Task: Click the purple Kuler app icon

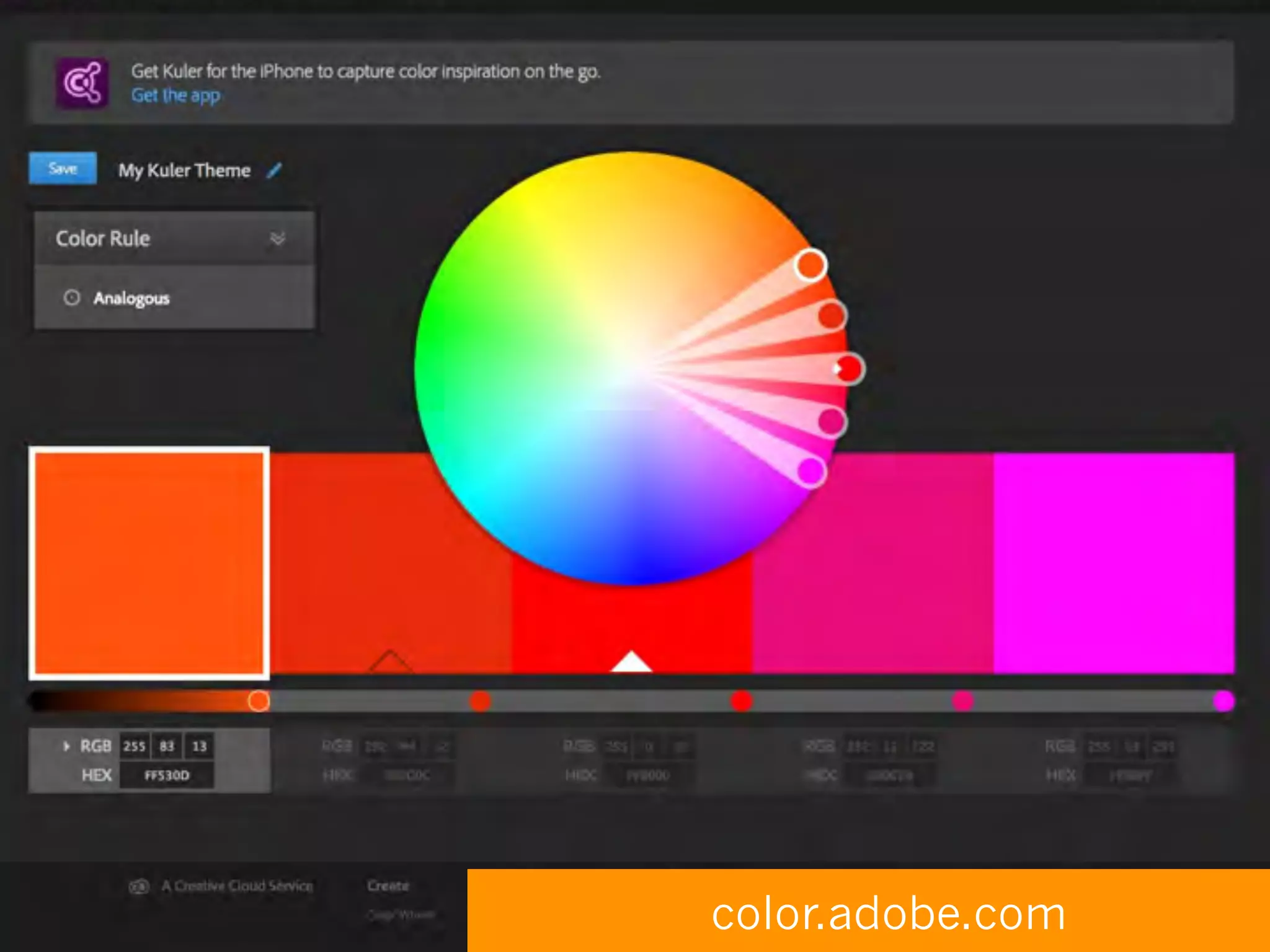Action: tap(82, 83)
